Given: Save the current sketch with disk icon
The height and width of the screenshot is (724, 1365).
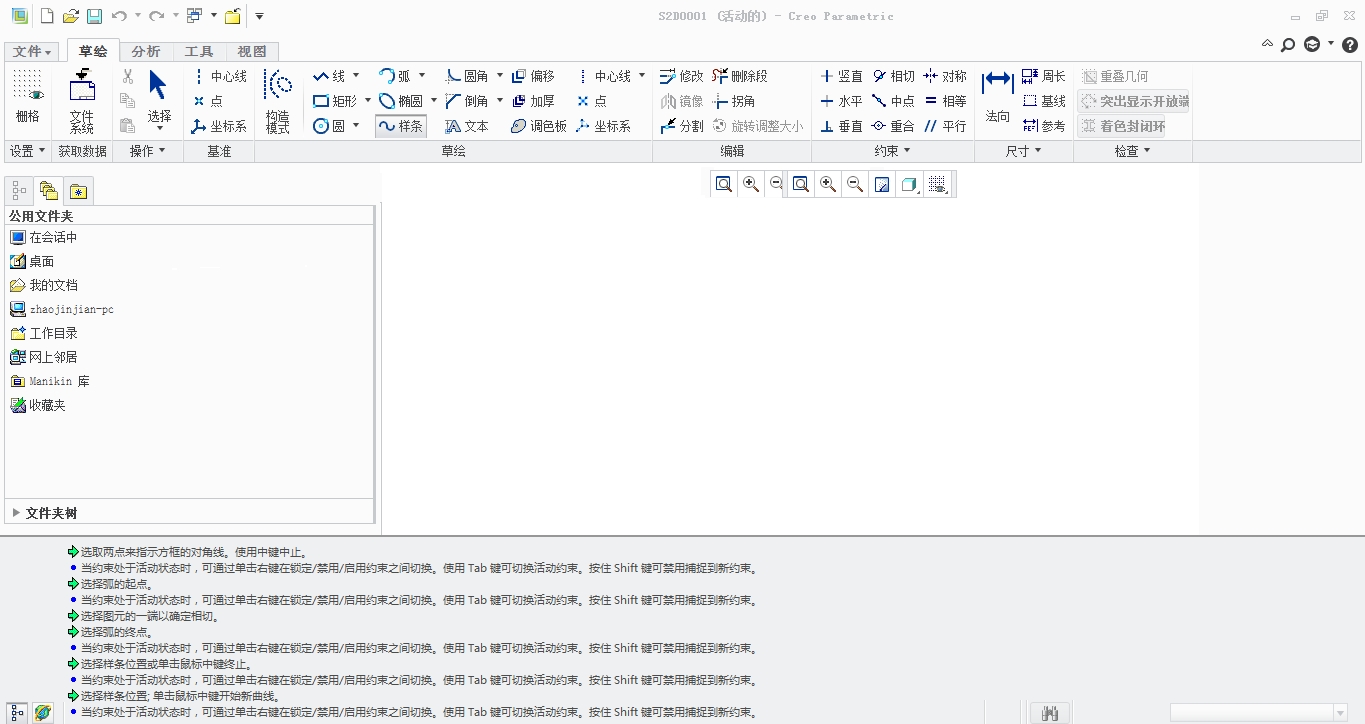Looking at the screenshot, I should tap(94, 16).
